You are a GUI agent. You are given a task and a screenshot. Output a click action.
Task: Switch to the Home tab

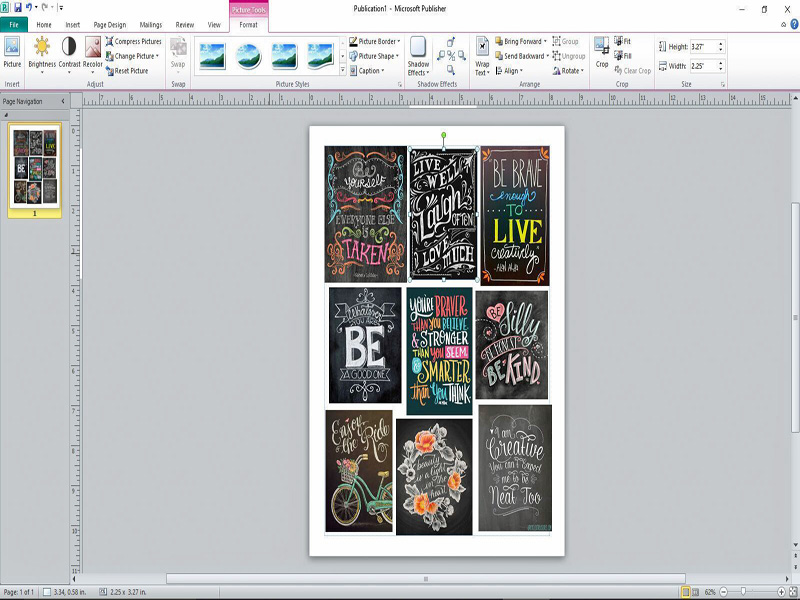tap(44, 24)
